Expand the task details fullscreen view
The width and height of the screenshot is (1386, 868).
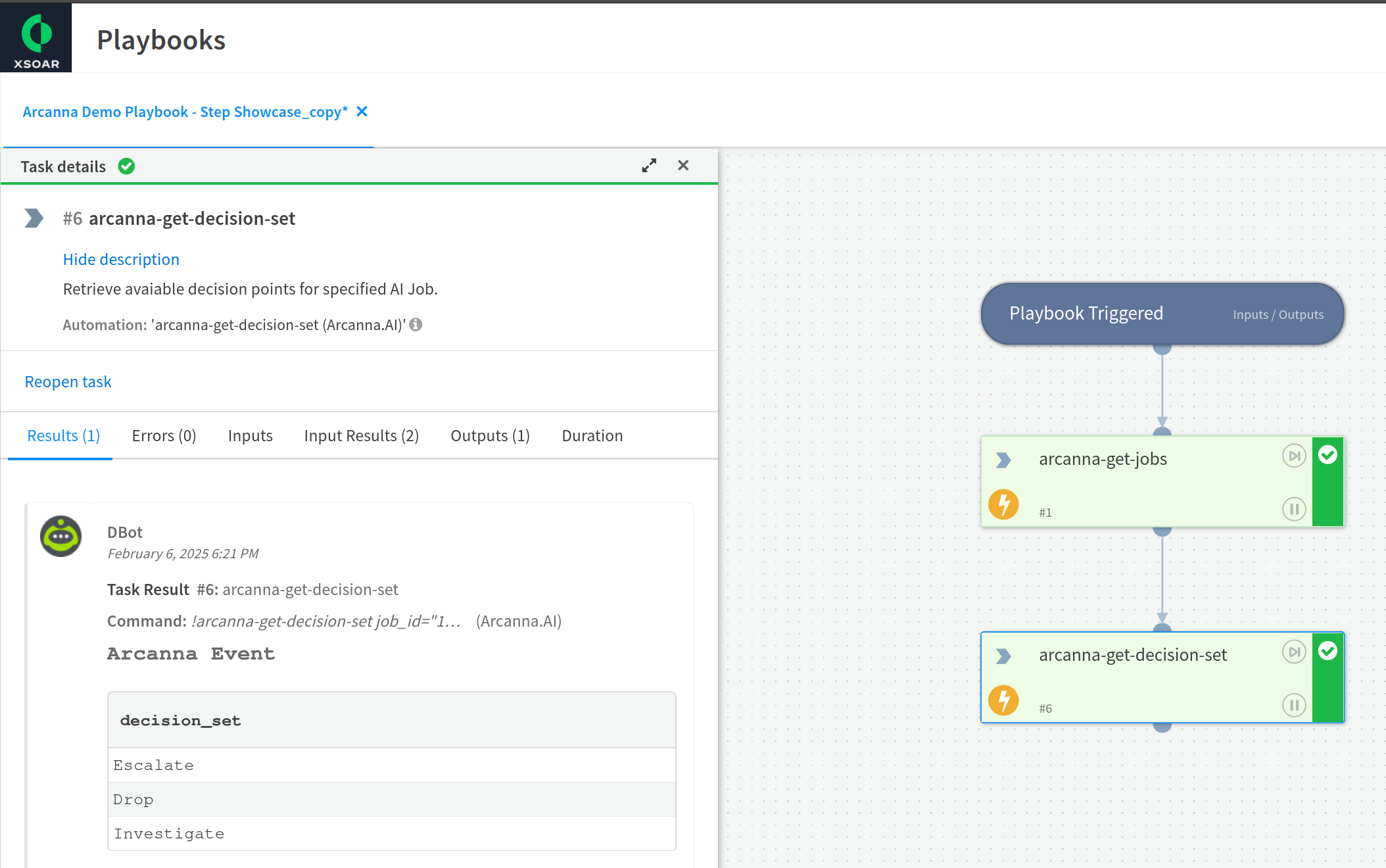649,166
